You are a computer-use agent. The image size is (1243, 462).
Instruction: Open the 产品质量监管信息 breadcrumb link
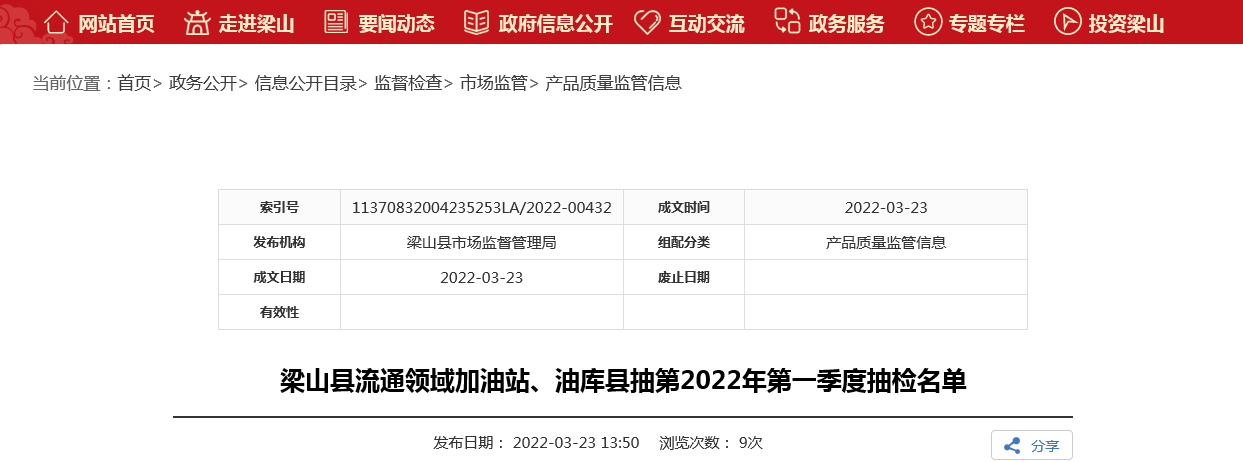[x=613, y=84]
